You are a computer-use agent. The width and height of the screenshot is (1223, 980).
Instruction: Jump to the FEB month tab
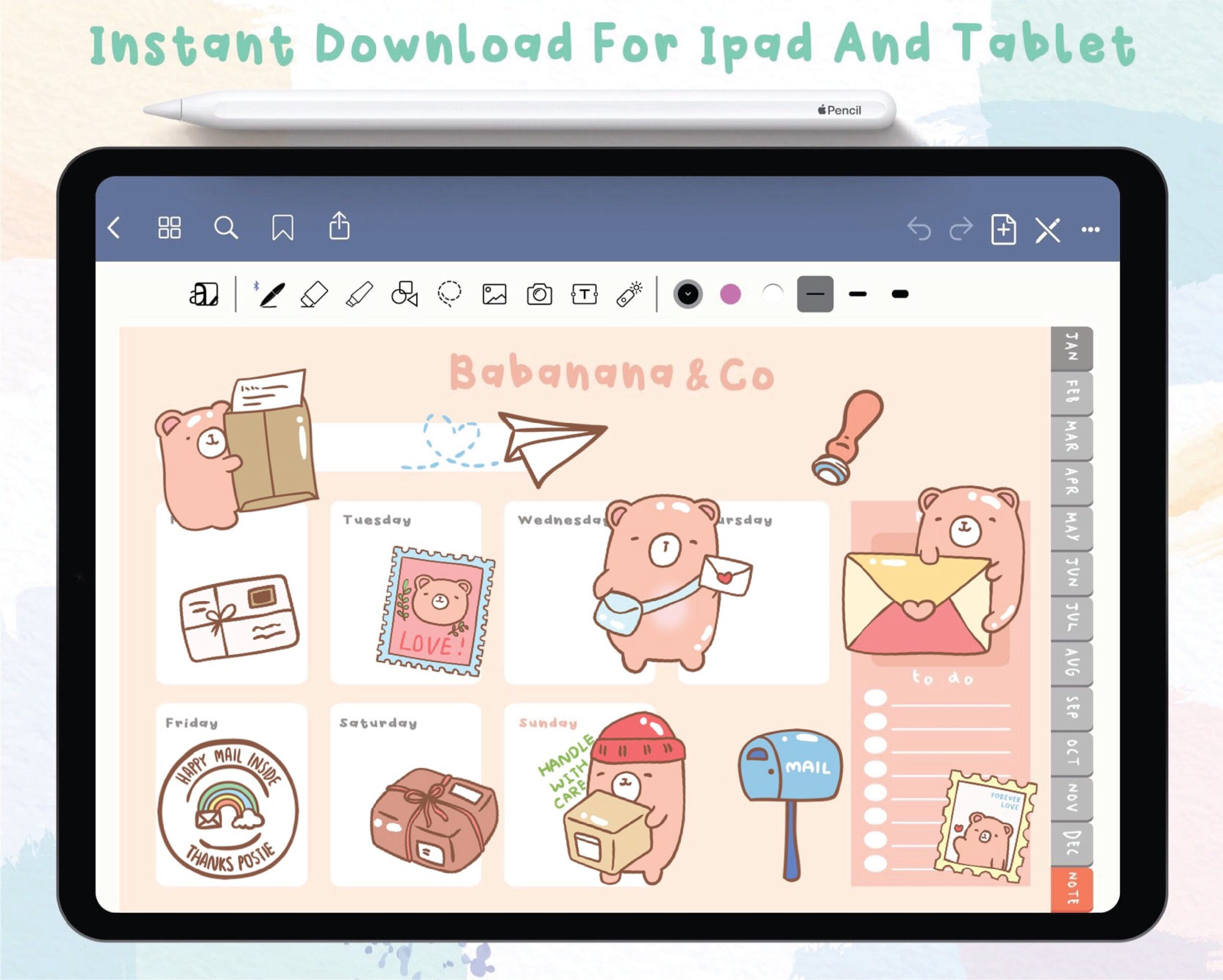(1072, 393)
